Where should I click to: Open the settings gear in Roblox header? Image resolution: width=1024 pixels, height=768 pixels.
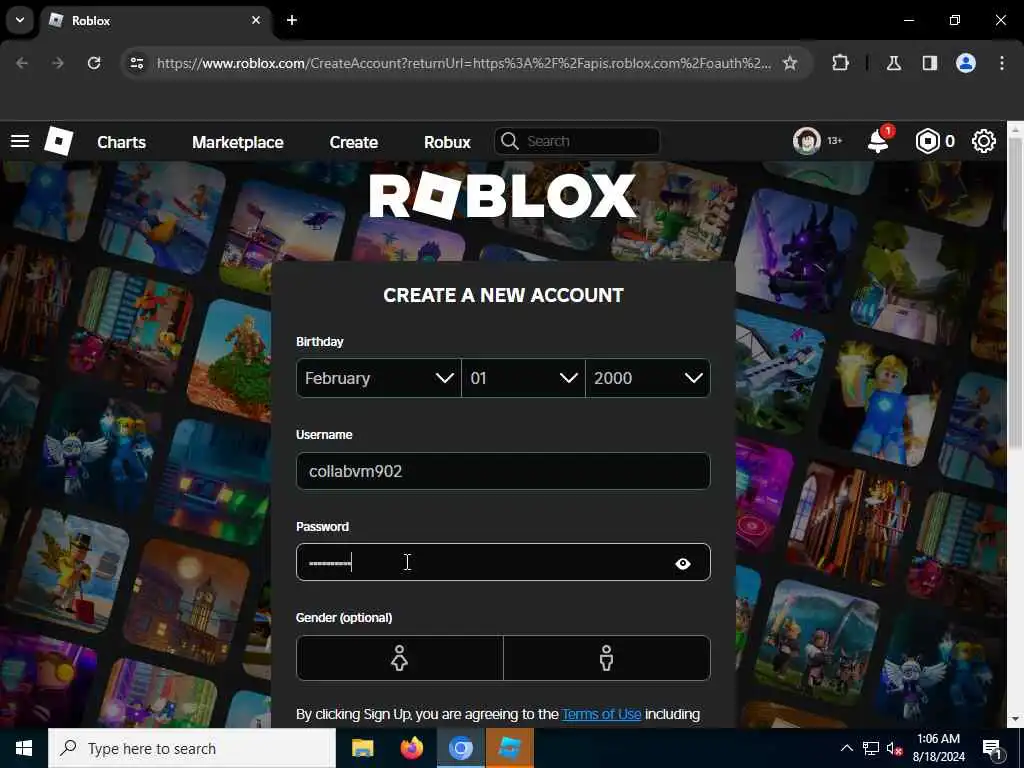(984, 141)
